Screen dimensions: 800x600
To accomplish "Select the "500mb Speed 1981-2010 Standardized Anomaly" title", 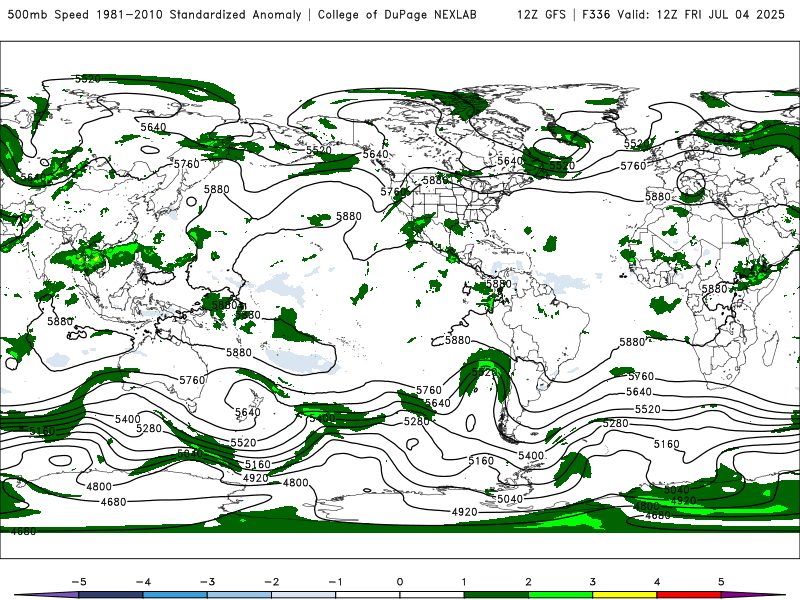I will [155, 15].
